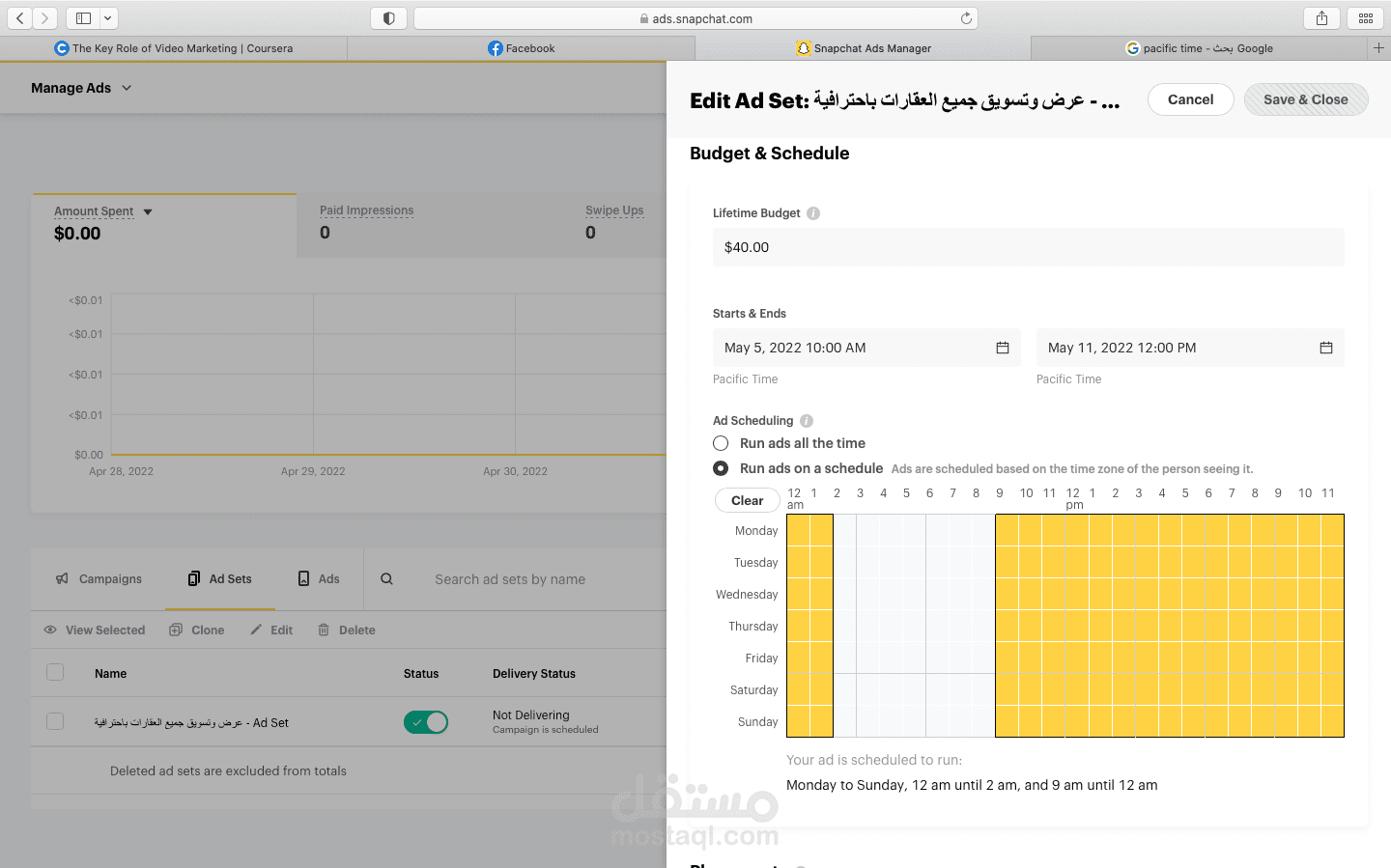The height and width of the screenshot is (868, 1391).
Task: Switch to the Campaigns tab
Action: click(99, 579)
